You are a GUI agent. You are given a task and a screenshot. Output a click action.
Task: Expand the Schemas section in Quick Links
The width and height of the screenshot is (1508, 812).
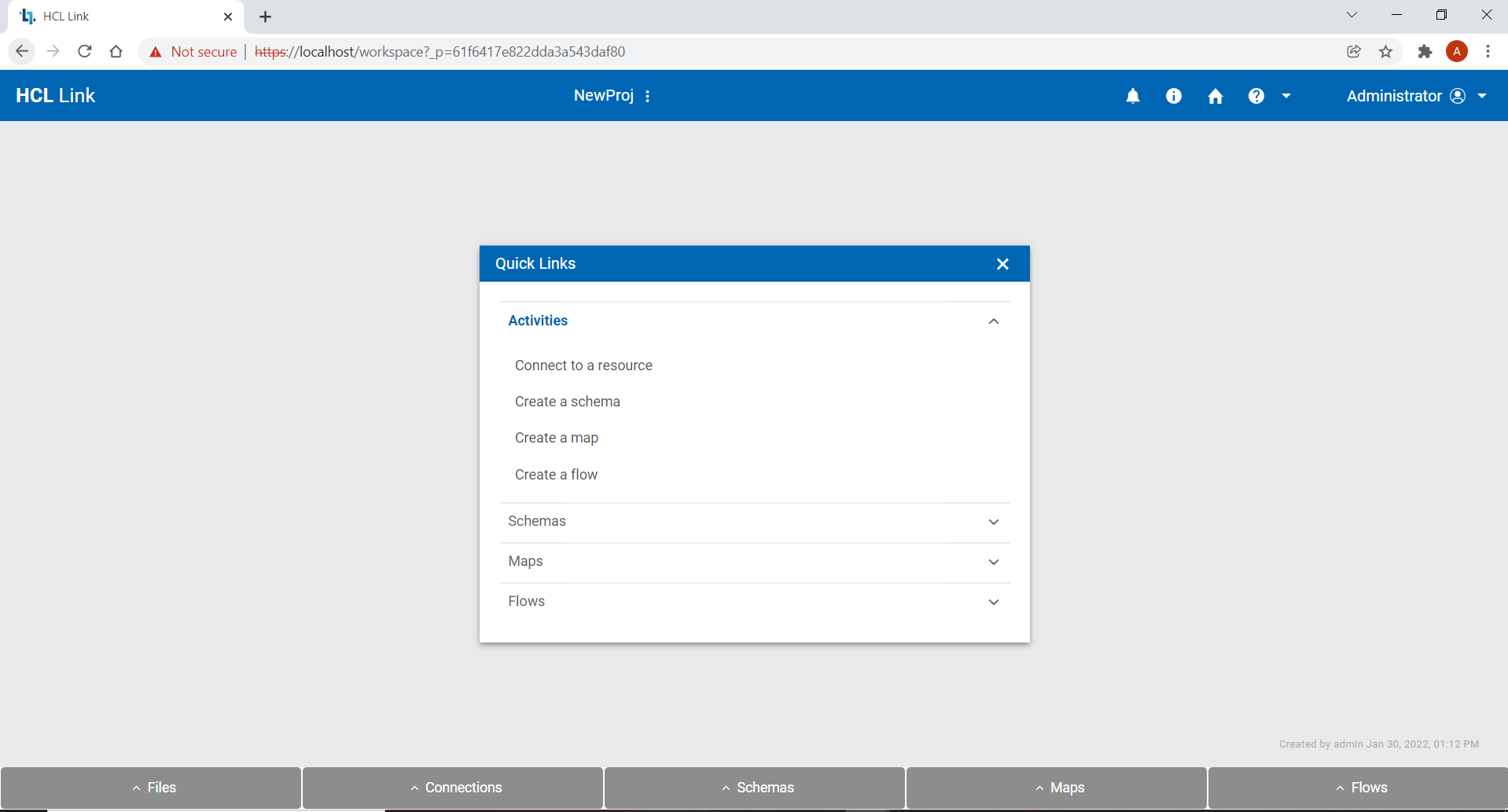tap(993, 522)
